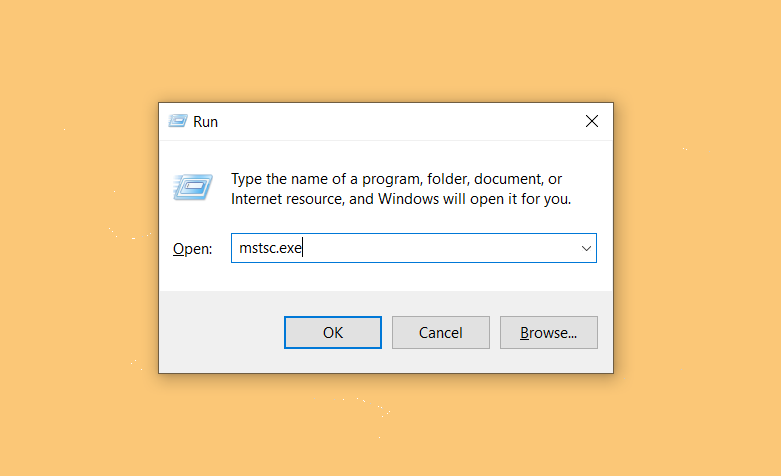Click the empty title bar area of Run
781x476 pixels.
[x=398, y=121]
